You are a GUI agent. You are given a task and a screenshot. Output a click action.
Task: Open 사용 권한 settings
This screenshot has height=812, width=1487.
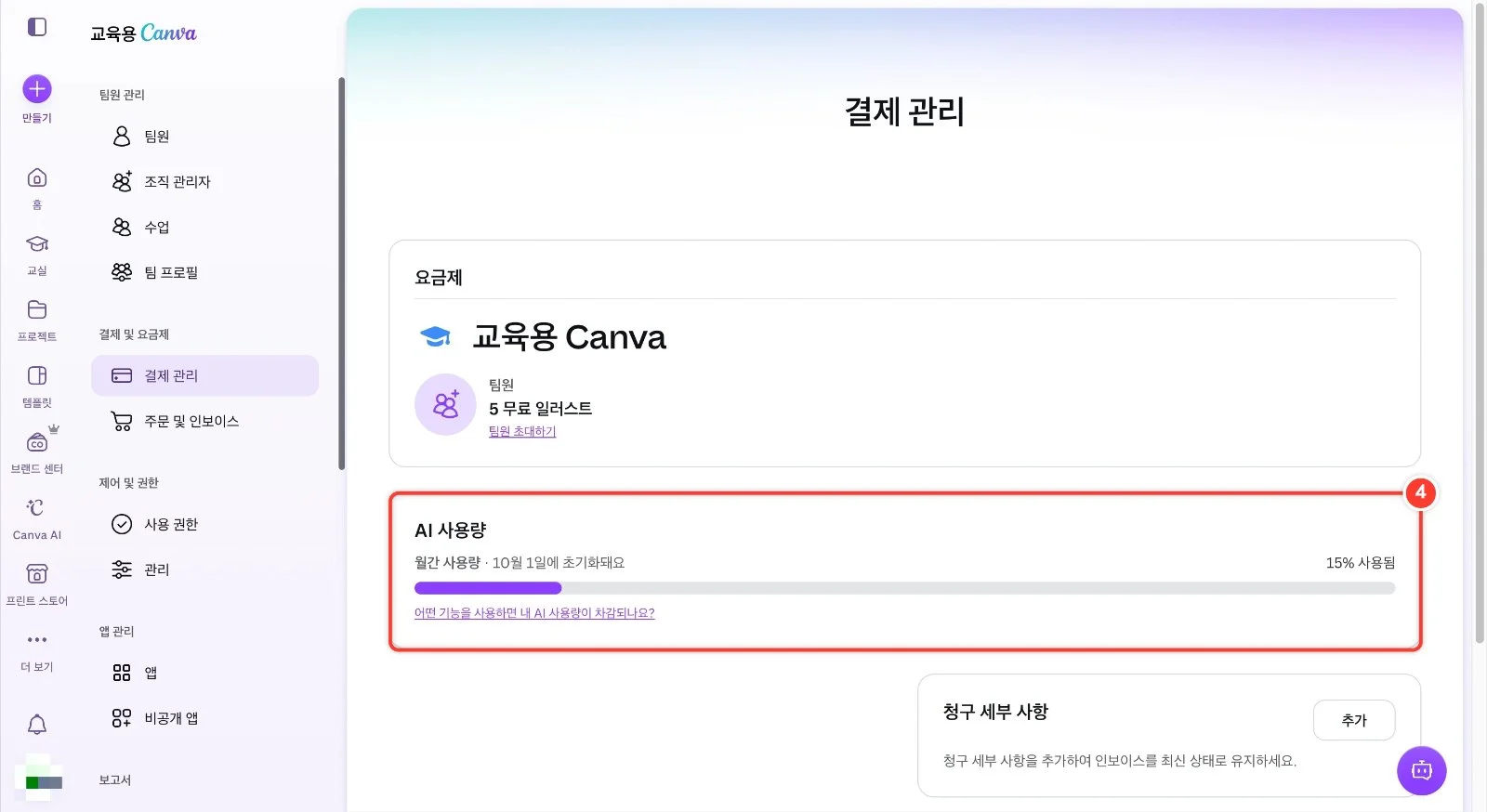tap(204, 524)
